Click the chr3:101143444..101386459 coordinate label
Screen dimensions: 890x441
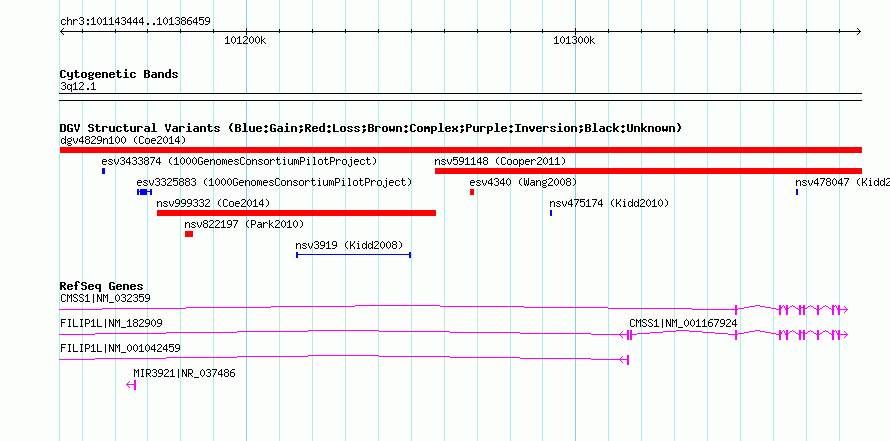pos(135,22)
